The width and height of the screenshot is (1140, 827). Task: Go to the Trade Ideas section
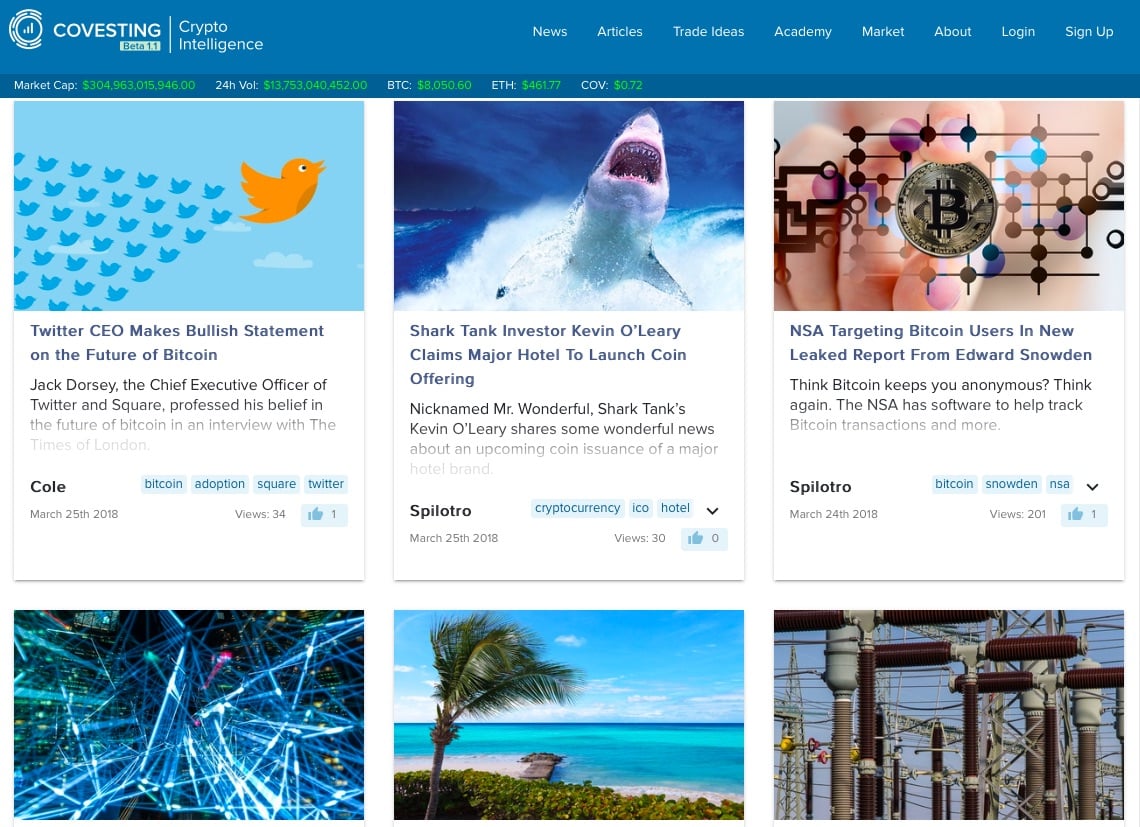pyautogui.click(x=708, y=31)
